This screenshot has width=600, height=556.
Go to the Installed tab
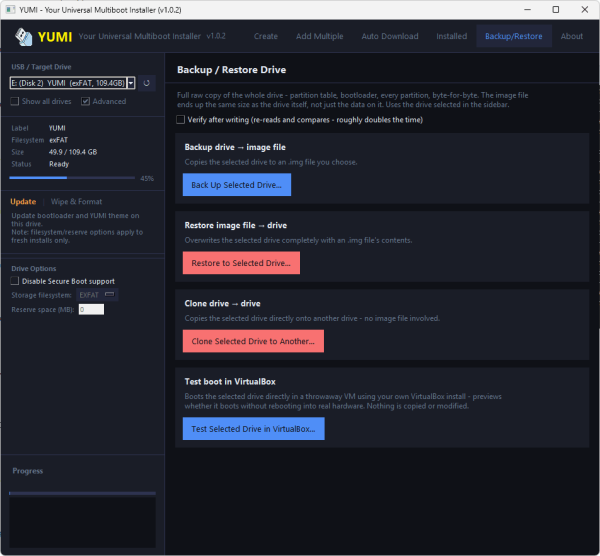tap(452, 36)
